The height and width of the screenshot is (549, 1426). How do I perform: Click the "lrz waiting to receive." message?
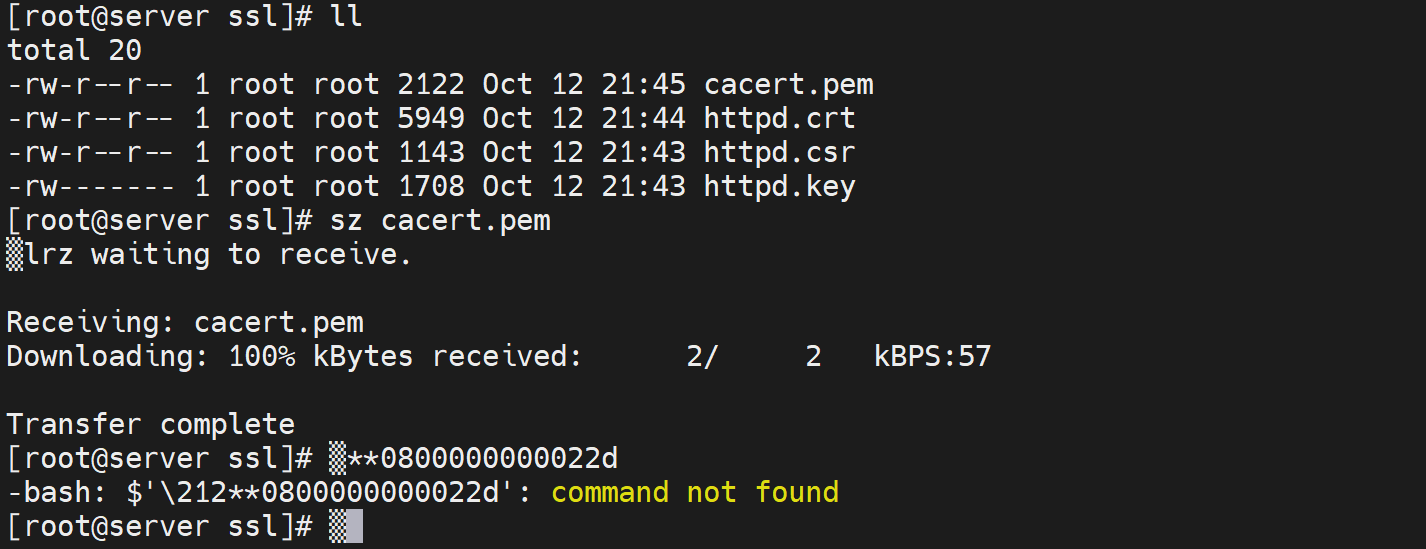tap(218, 255)
